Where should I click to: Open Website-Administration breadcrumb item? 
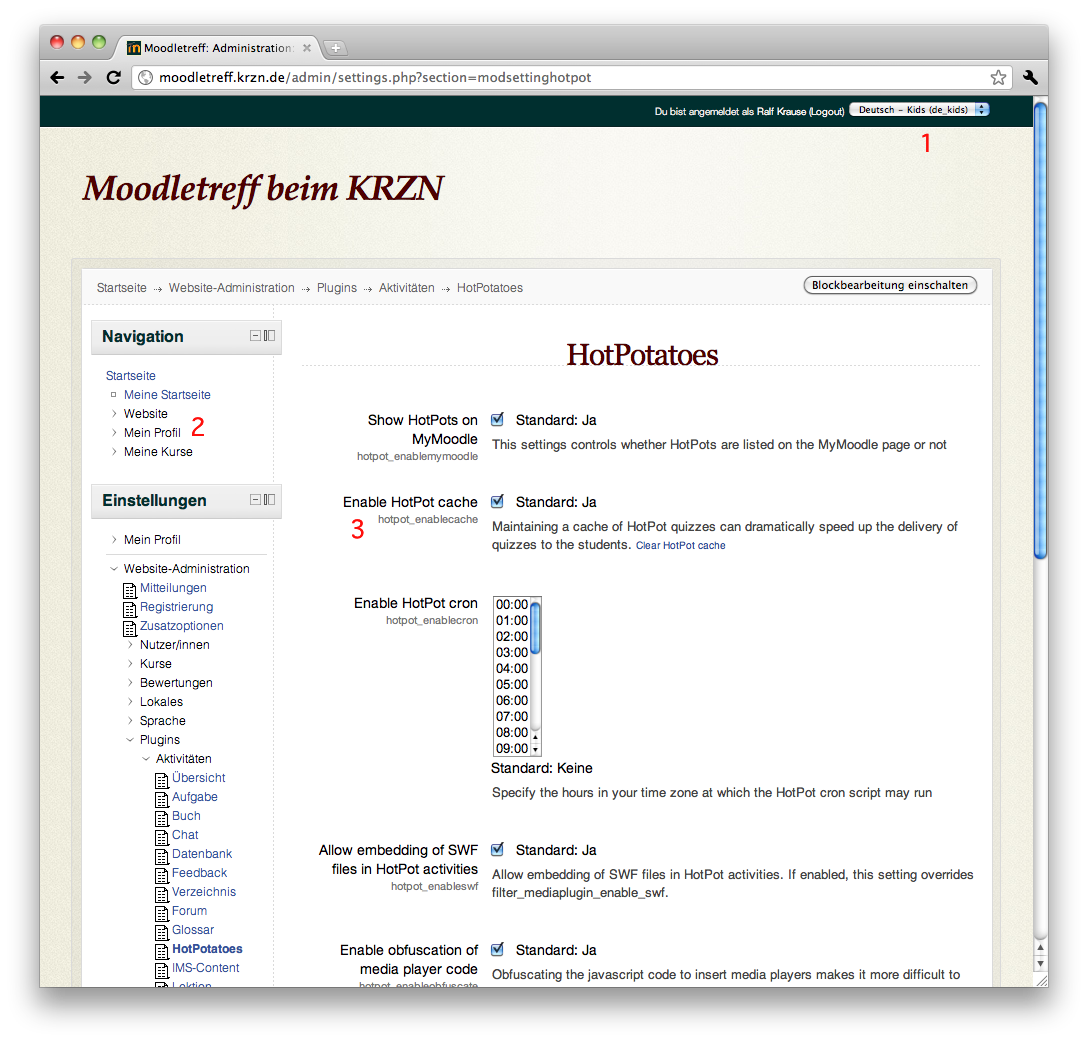[232, 288]
